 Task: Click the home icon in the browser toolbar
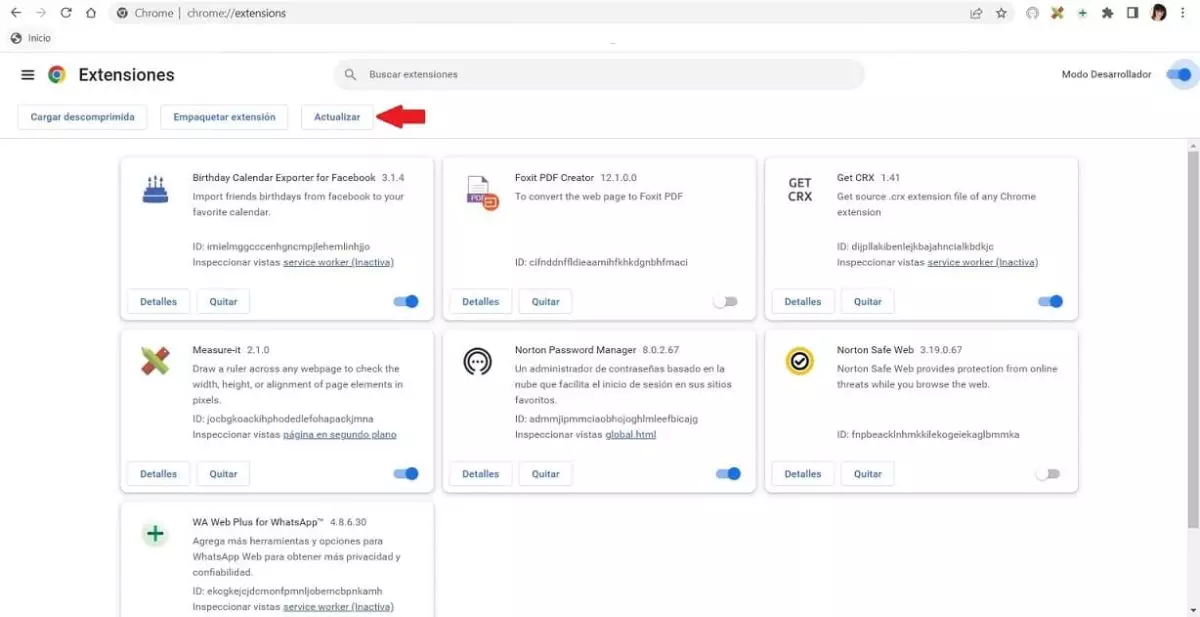click(x=89, y=13)
